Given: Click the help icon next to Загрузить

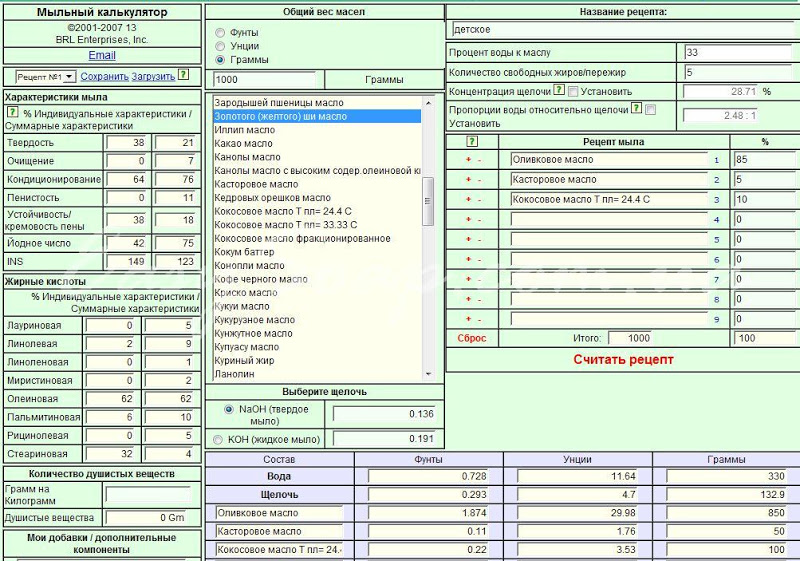Looking at the screenshot, I should (184, 74).
